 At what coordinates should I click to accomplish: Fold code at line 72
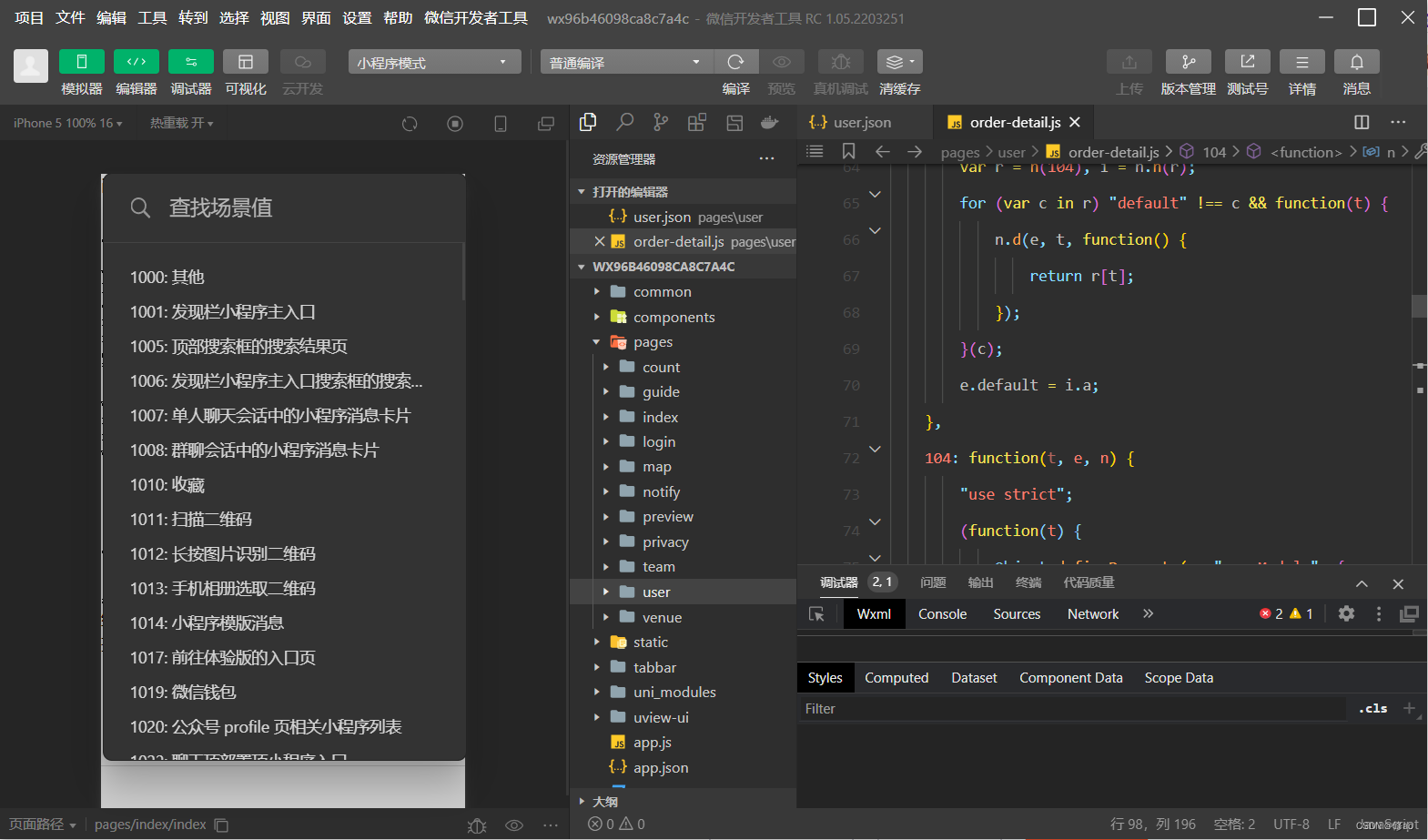(875, 450)
